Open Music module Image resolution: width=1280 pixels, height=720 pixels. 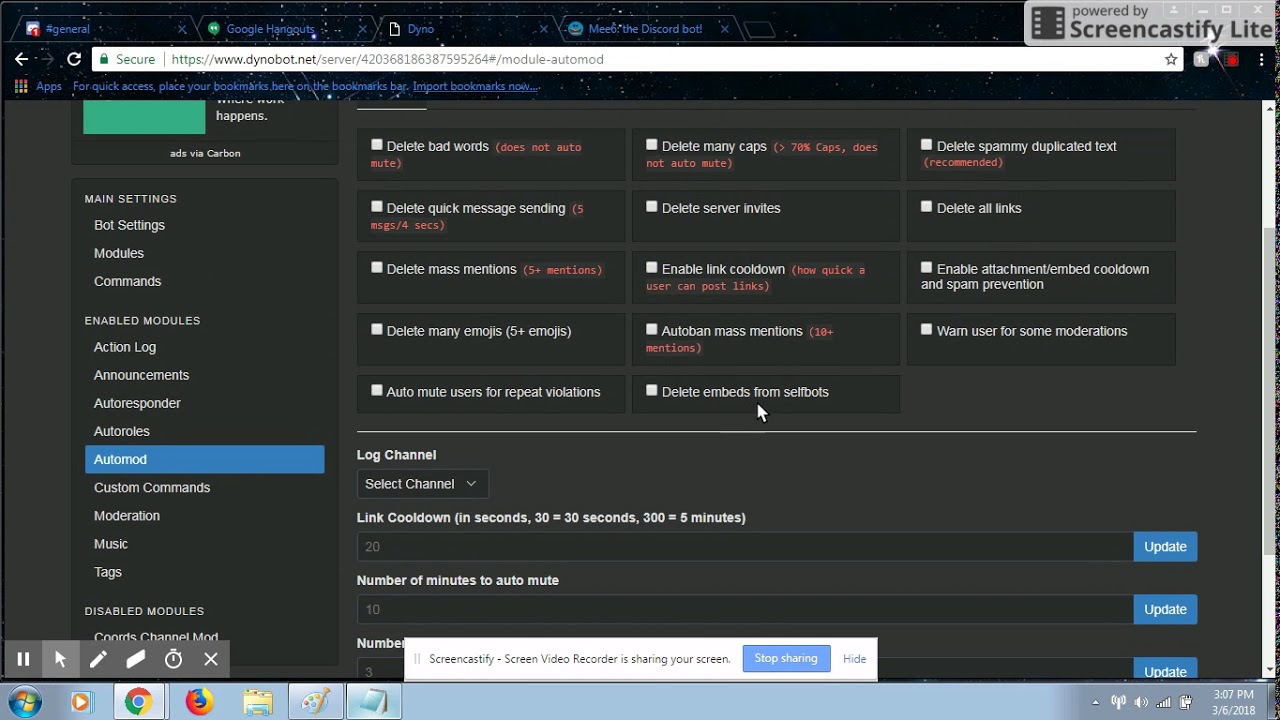[111, 543]
